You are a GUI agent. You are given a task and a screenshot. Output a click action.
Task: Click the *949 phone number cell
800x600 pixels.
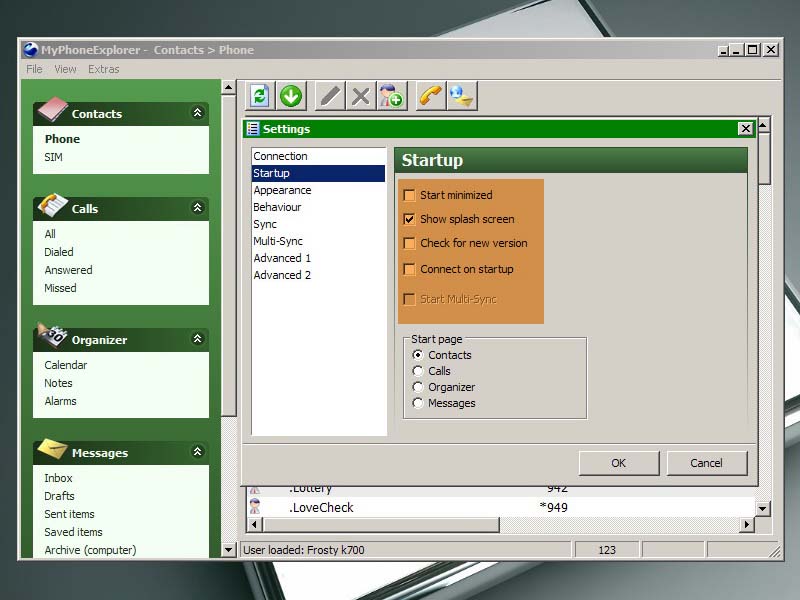554,507
